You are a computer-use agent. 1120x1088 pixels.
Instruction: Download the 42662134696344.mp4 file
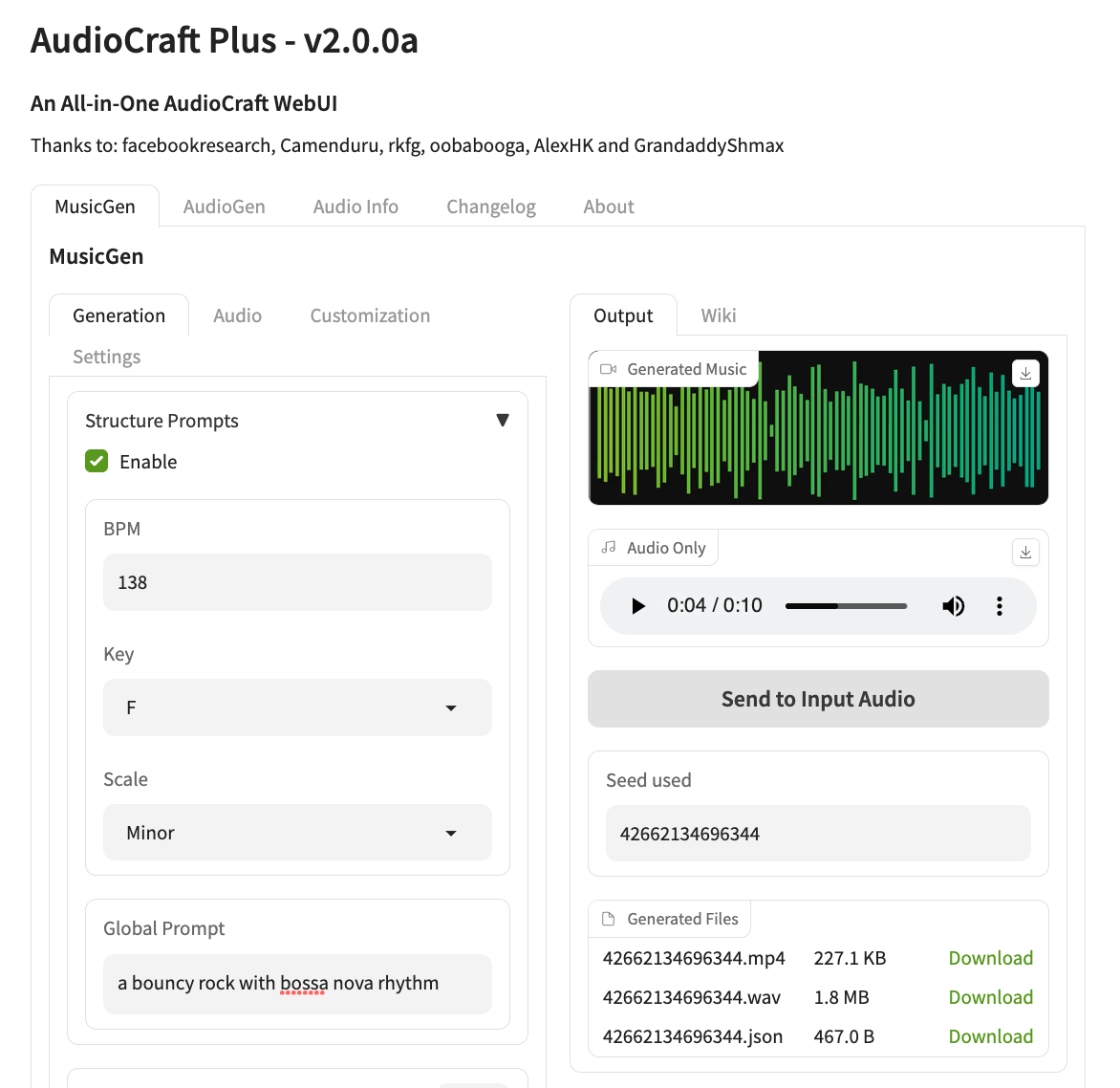tap(991, 958)
